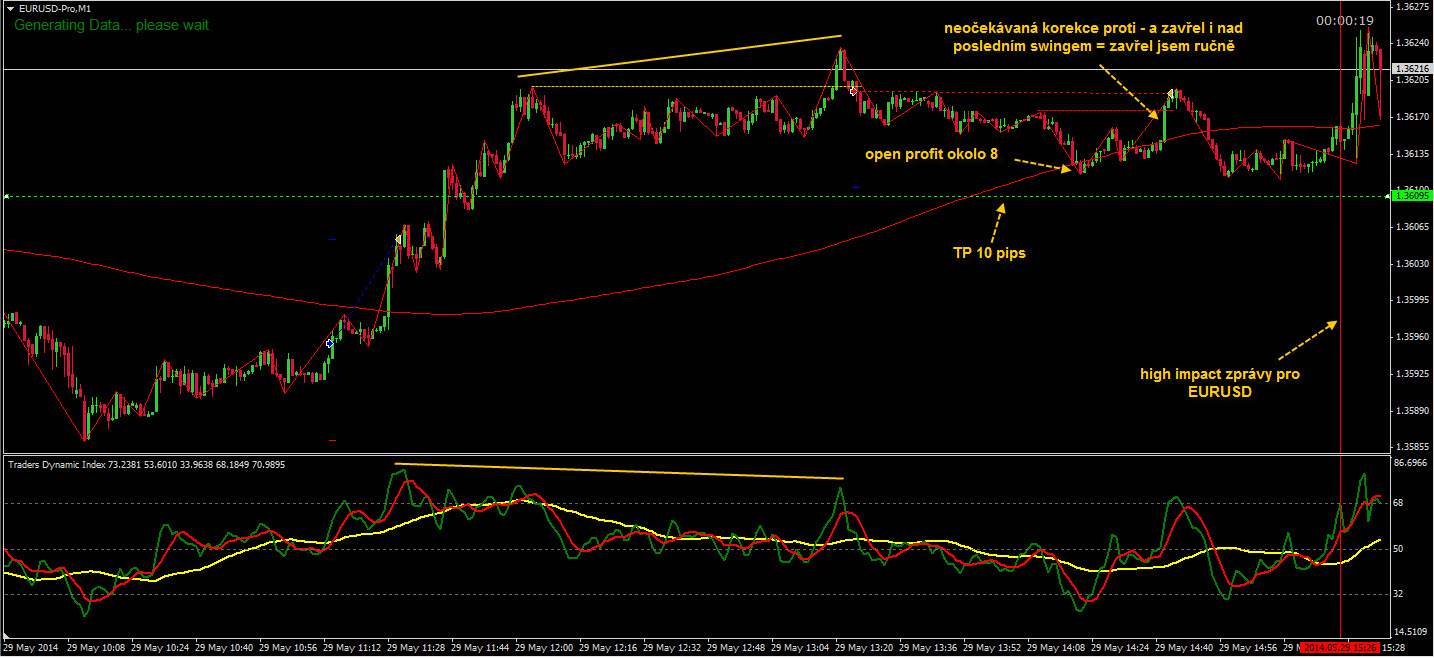Click price scale value 1.35960
Viewport: 1434px width, 658px height.
(x=1414, y=337)
